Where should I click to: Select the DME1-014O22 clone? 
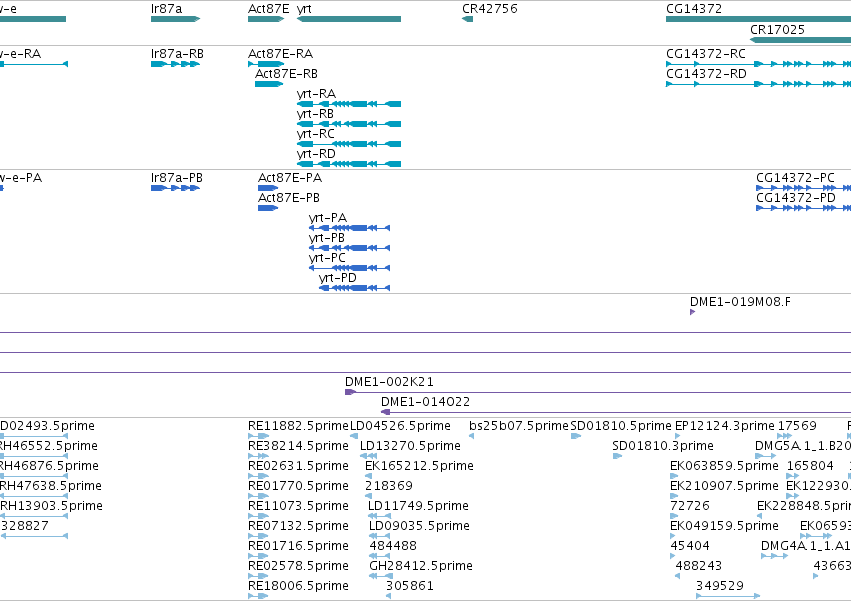pyautogui.click(x=616, y=412)
